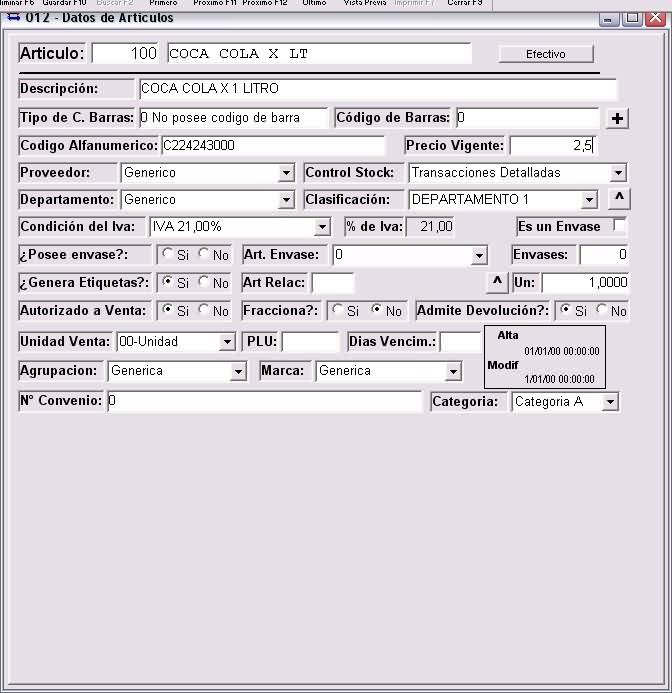Click the Código de Barras field
The width and height of the screenshot is (672, 693).
tap(527, 118)
